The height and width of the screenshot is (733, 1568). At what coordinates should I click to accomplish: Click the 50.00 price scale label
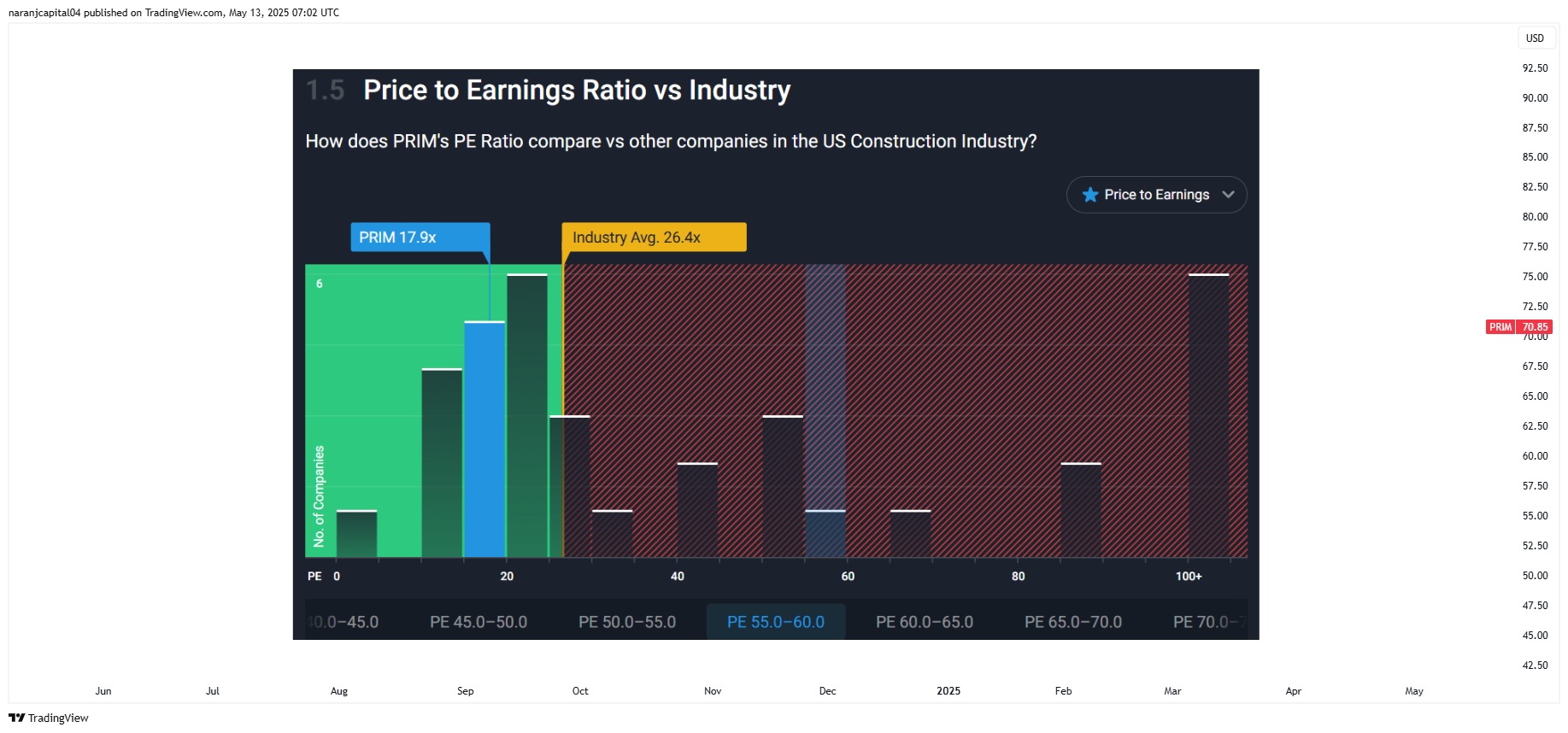click(x=1535, y=576)
